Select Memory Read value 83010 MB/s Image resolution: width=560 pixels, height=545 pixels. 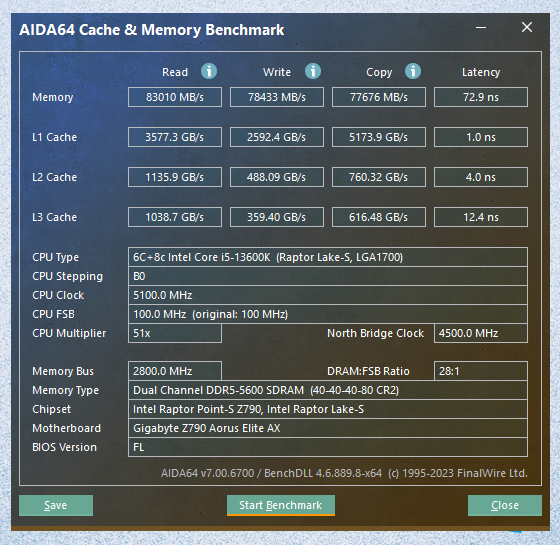[175, 97]
